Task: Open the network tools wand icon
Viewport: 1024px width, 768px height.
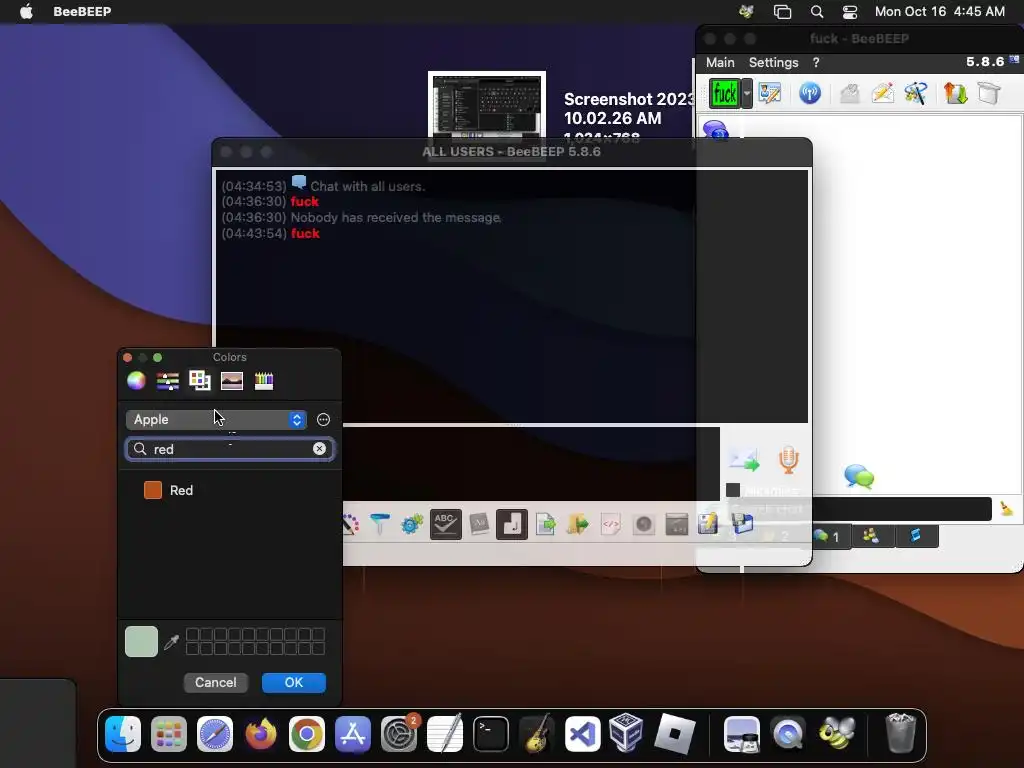Action: pyautogui.click(x=916, y=93)
